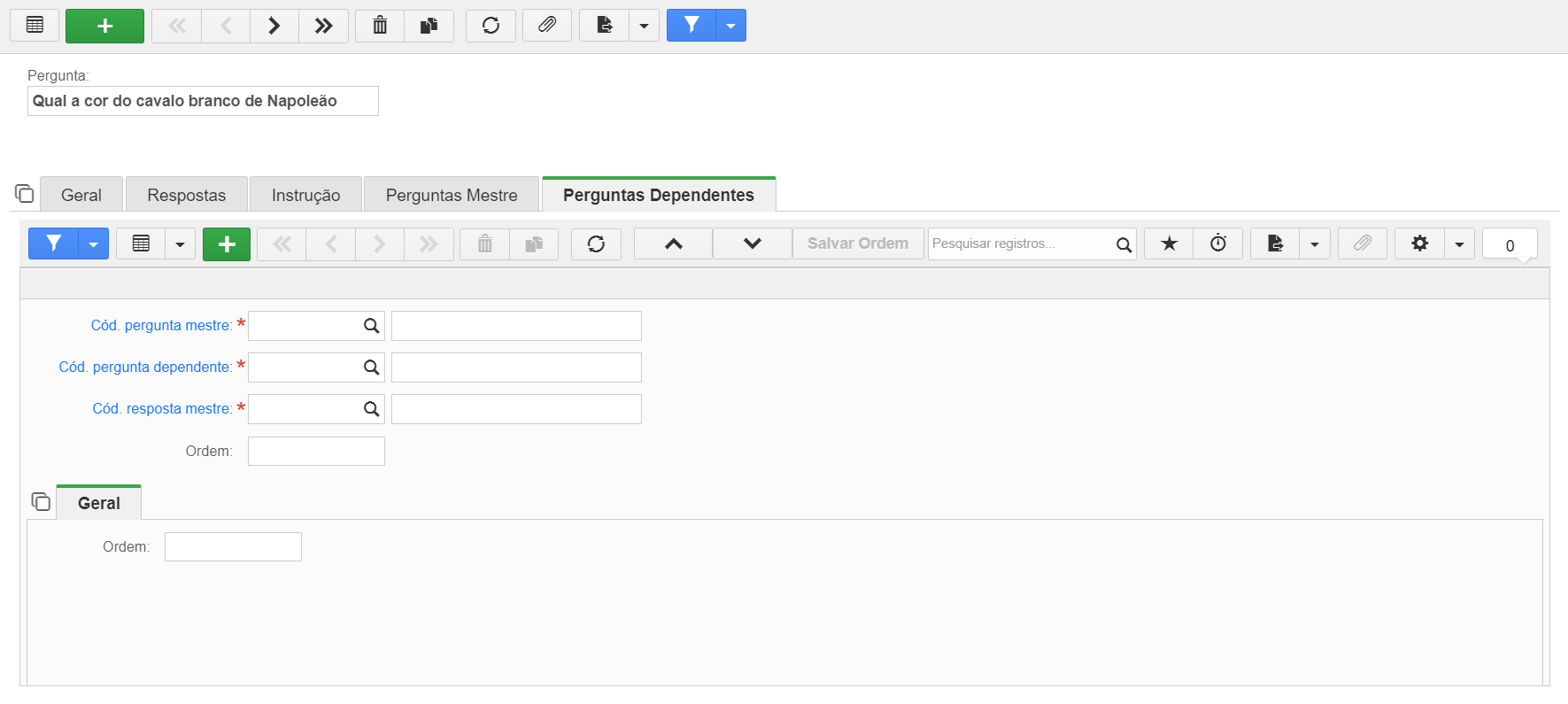The width and height of the screenshot is (1568, 704).
Task: Click subgrid duplicate record icon
Action: (534, 244)
